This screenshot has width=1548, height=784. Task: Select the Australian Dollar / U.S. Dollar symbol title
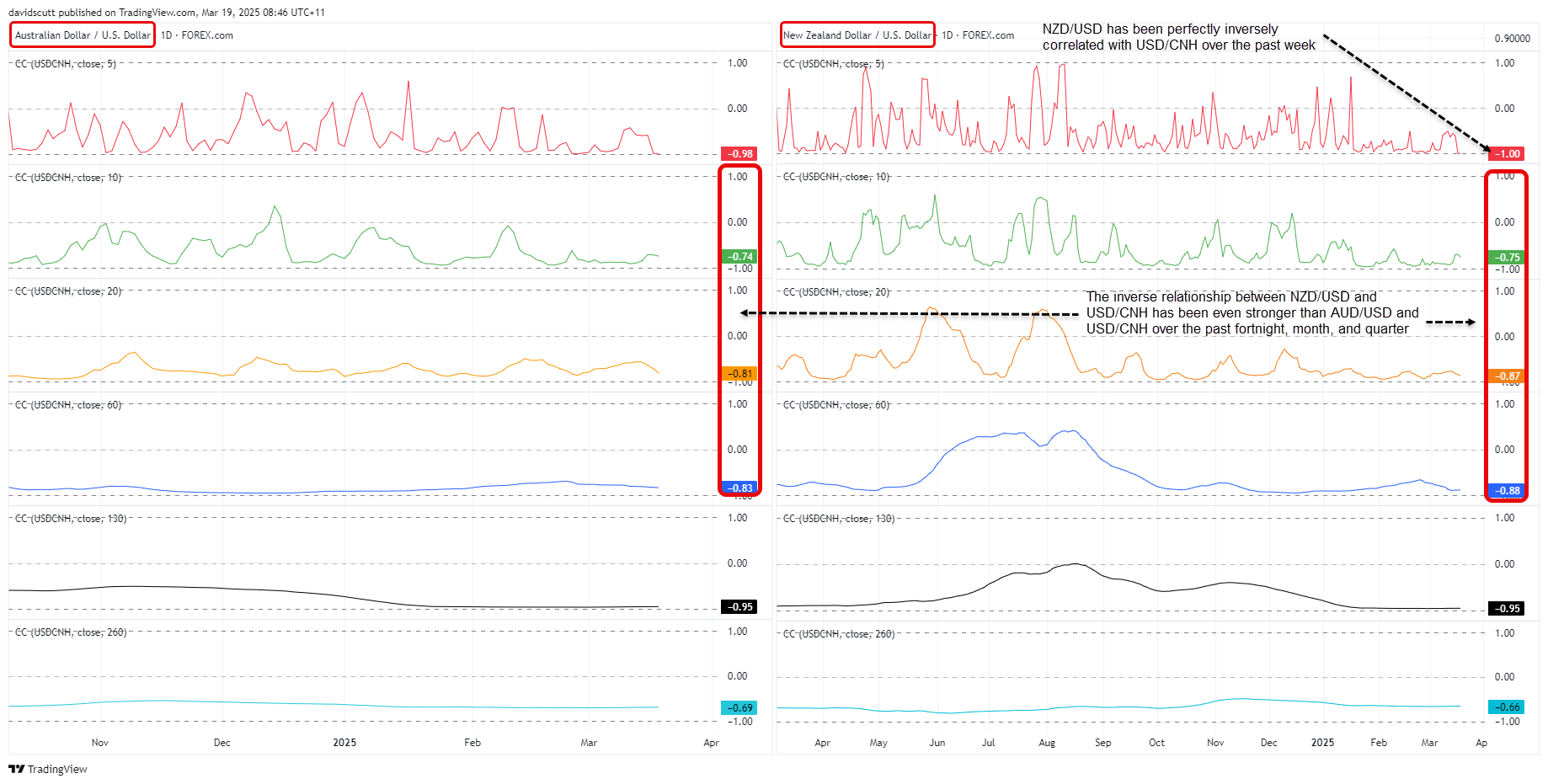83,35
